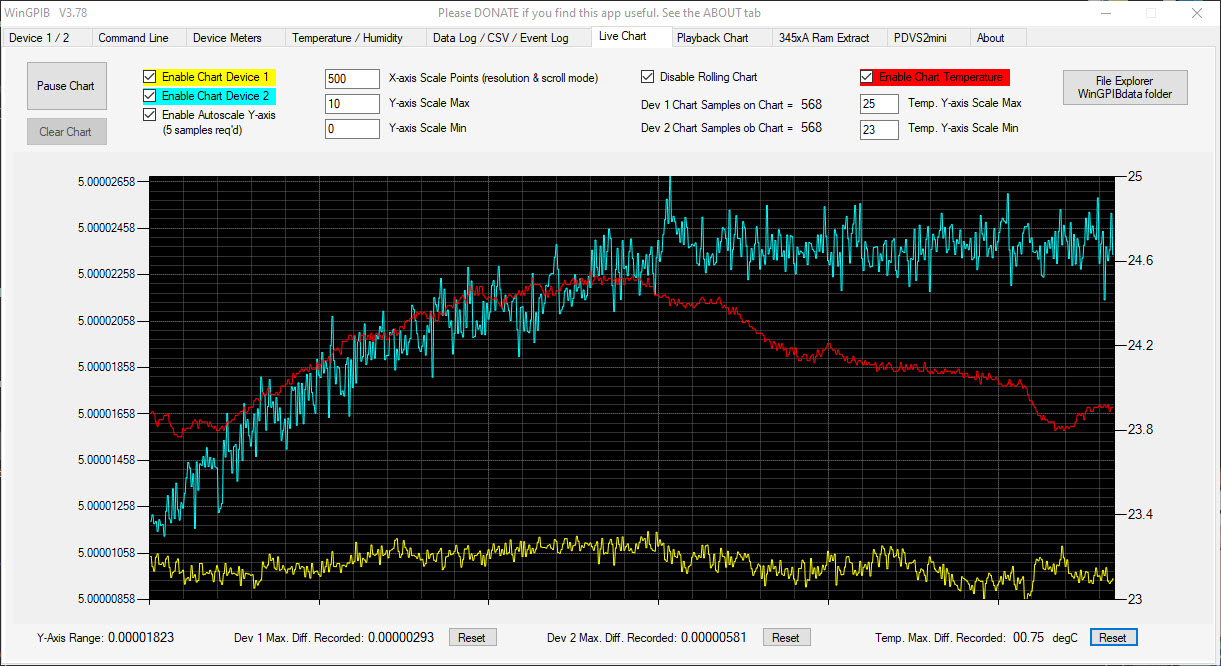Click the Y-axis Scale Max field
1221x666 pixels.
tap(352, 103)
